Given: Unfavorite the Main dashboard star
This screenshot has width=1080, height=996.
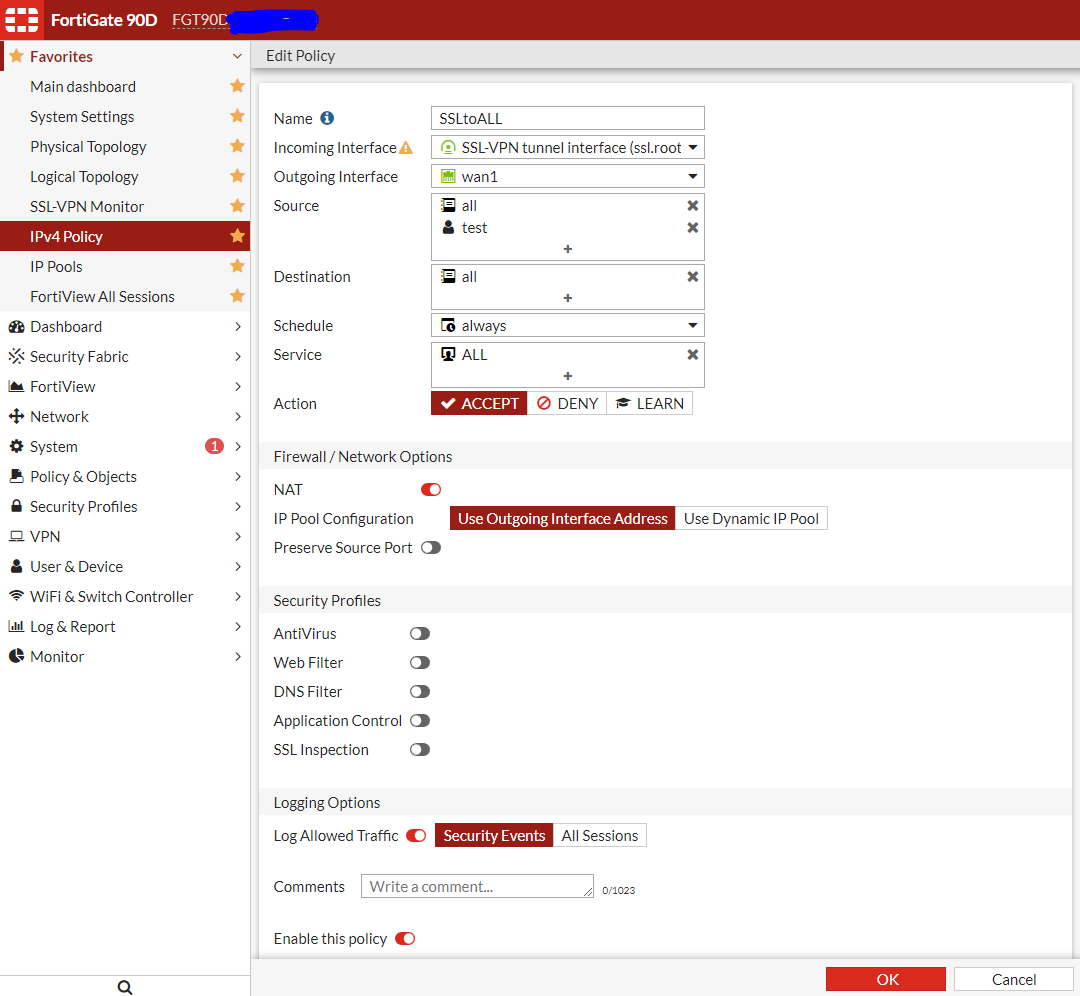Looking at the screenshot, I should coord(237,86).
